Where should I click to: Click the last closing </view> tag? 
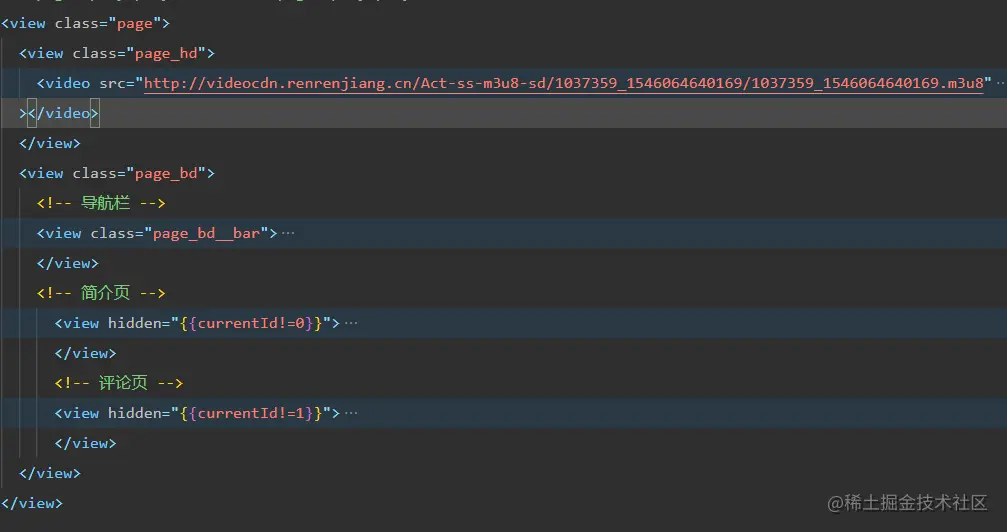(32, 503)
